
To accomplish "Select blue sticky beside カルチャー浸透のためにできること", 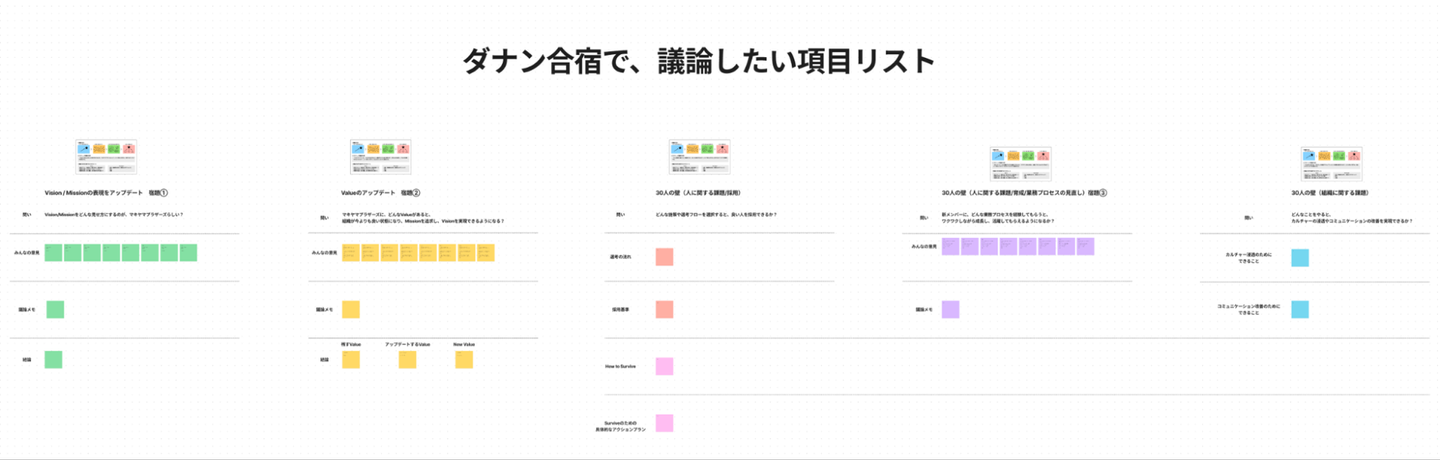I will click(x=1300, y=258).
